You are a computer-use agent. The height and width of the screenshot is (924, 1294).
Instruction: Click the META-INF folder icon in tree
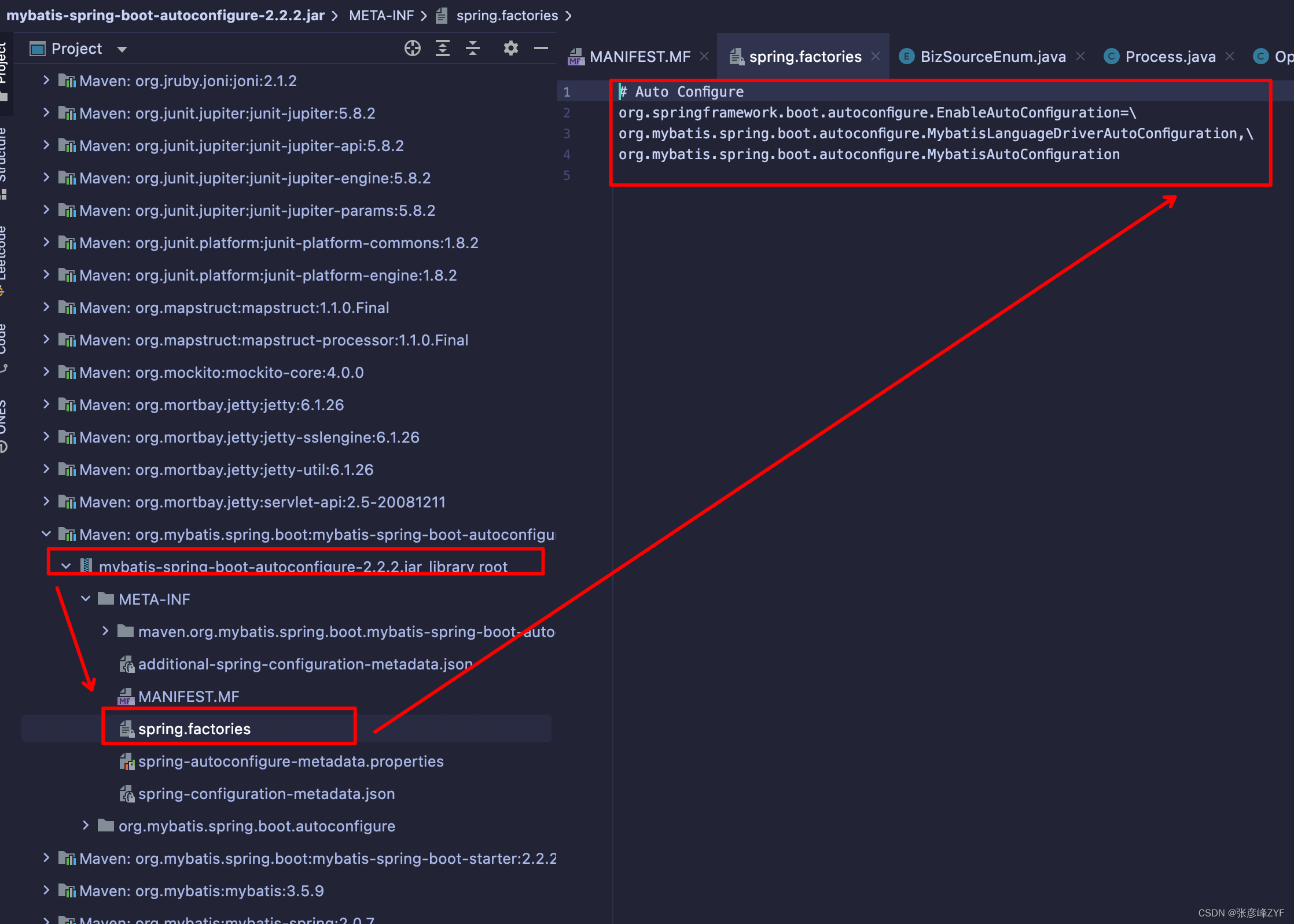(x=106, y=598)
